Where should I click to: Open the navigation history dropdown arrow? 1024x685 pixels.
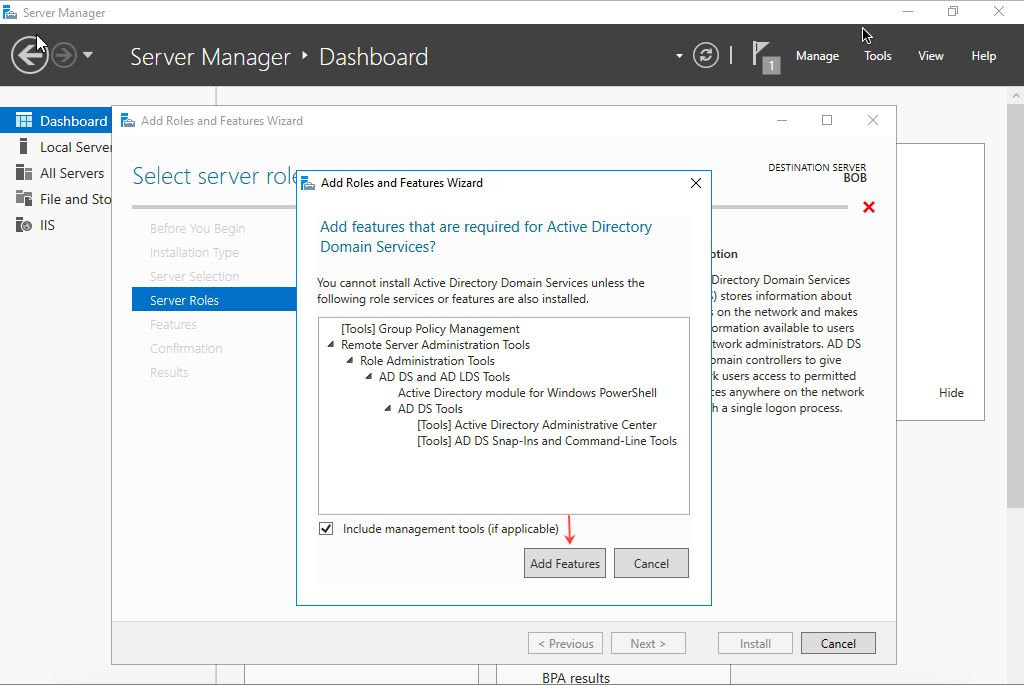click(x=88, y=55)
